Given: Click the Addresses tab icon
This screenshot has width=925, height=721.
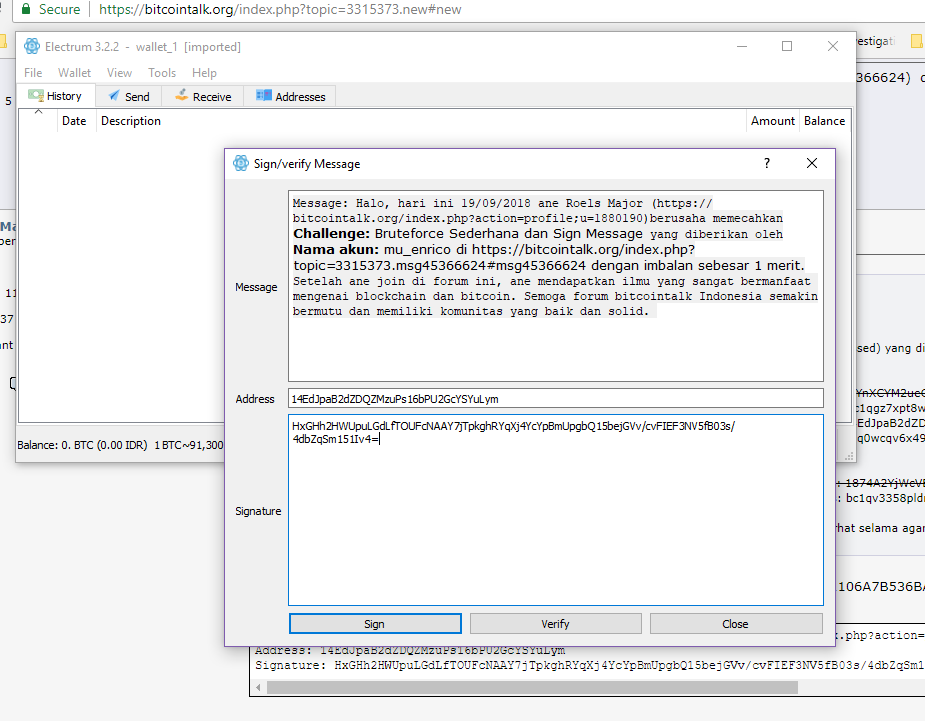Looking at the screenshot, I should coord(264,96).
